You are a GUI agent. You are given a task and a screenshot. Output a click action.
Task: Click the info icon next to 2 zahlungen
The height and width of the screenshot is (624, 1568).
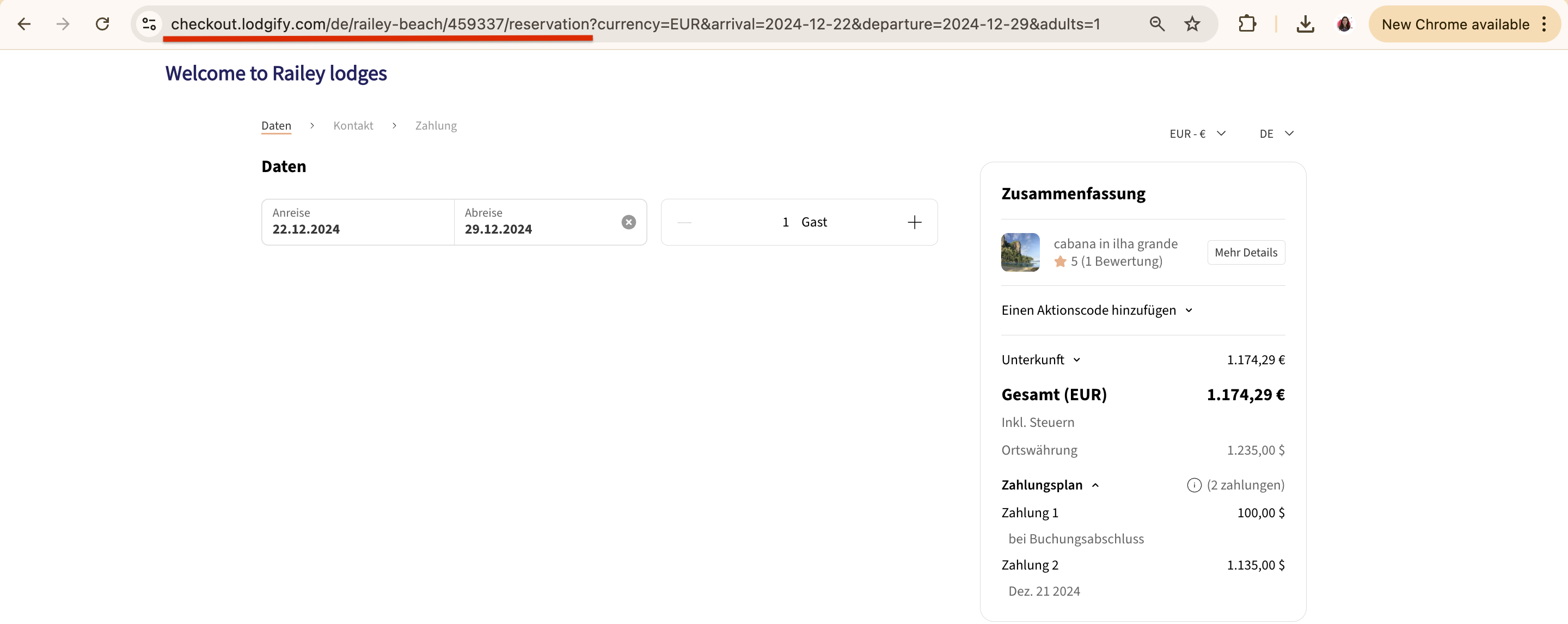tap(1195, 485)
